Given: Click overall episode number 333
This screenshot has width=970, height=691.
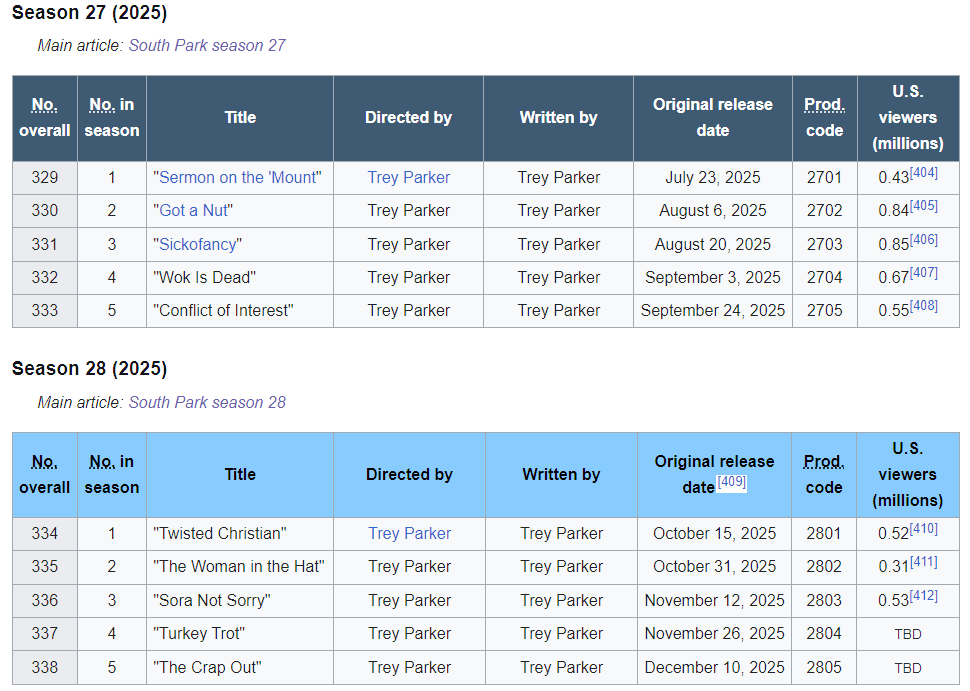Looking at the screenshot, I should [45, 311].
